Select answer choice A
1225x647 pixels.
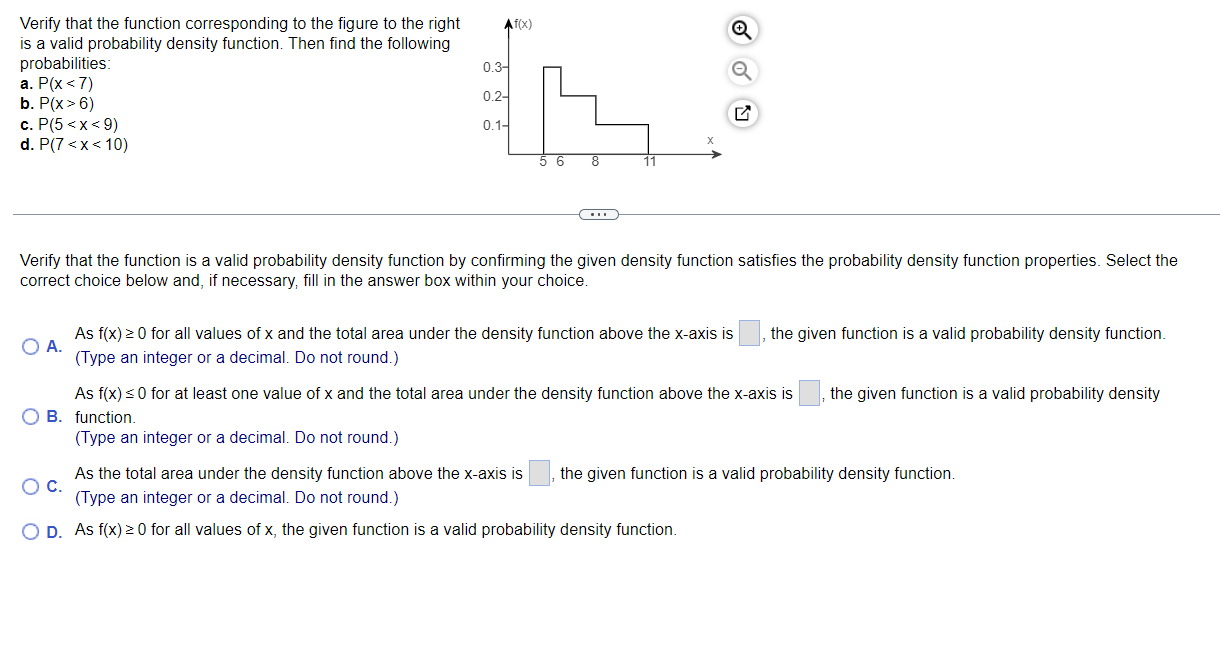click(30, 345)
